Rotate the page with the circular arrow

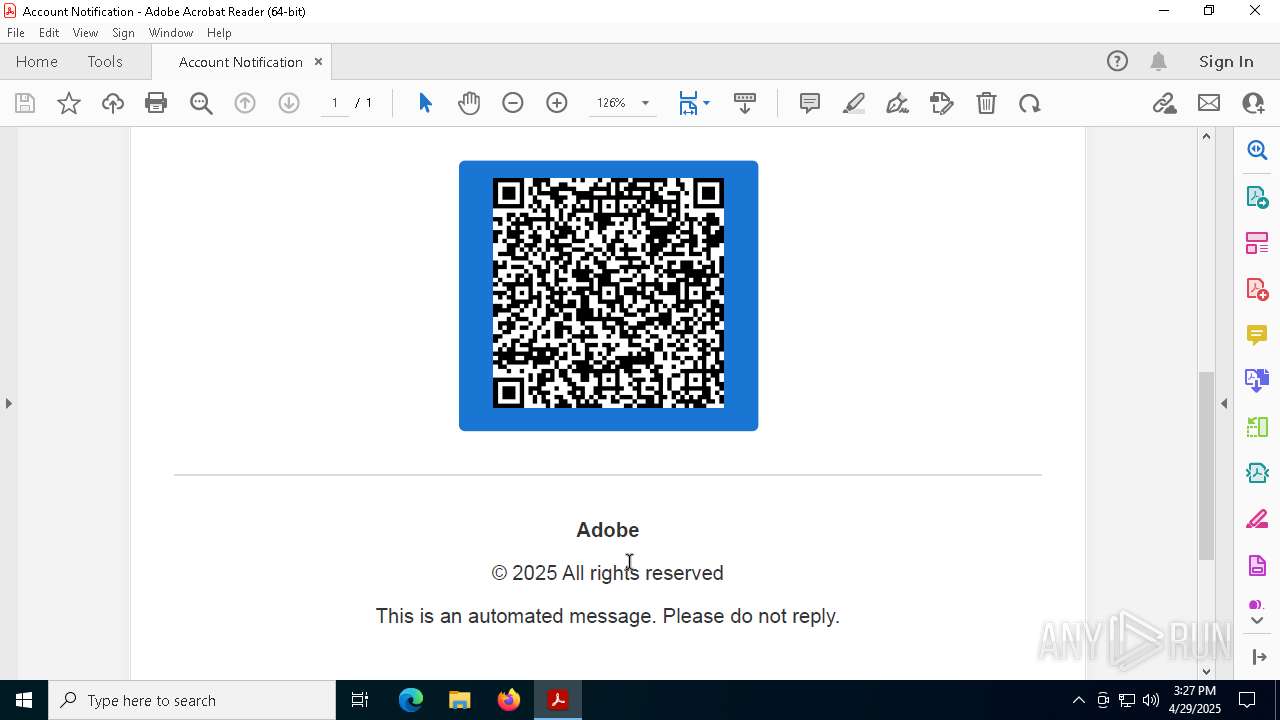point(1030,103)
